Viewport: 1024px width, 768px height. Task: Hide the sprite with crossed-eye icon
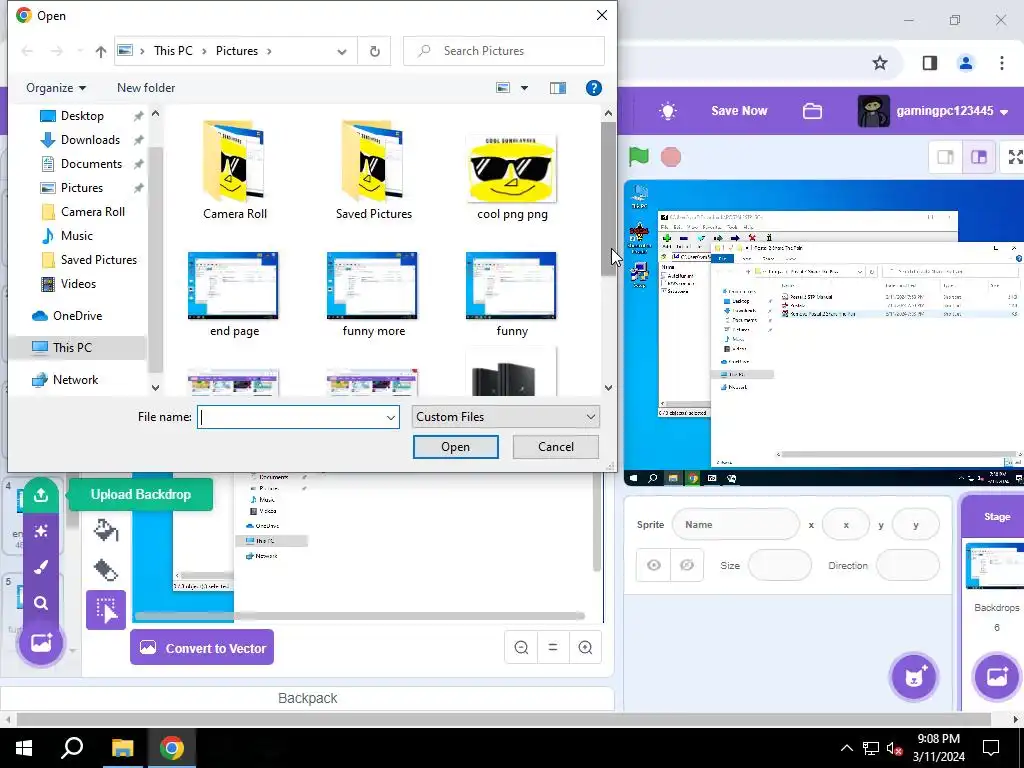click(x=687, y=566)
